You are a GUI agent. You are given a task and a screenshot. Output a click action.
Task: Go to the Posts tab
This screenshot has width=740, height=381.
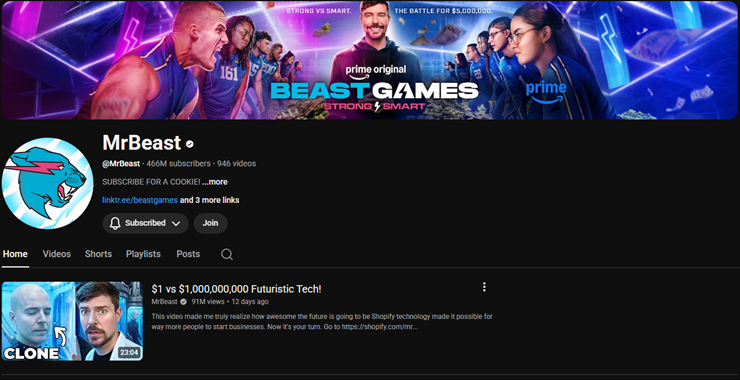188,254
